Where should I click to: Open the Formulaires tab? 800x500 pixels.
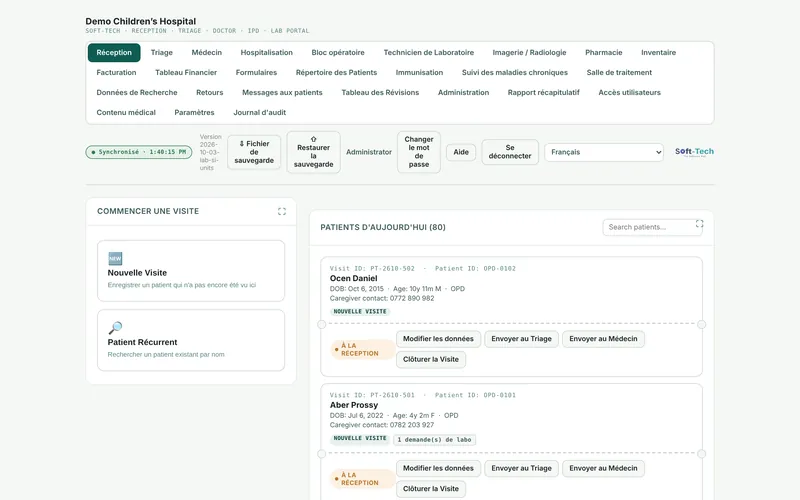pos(256,72)
